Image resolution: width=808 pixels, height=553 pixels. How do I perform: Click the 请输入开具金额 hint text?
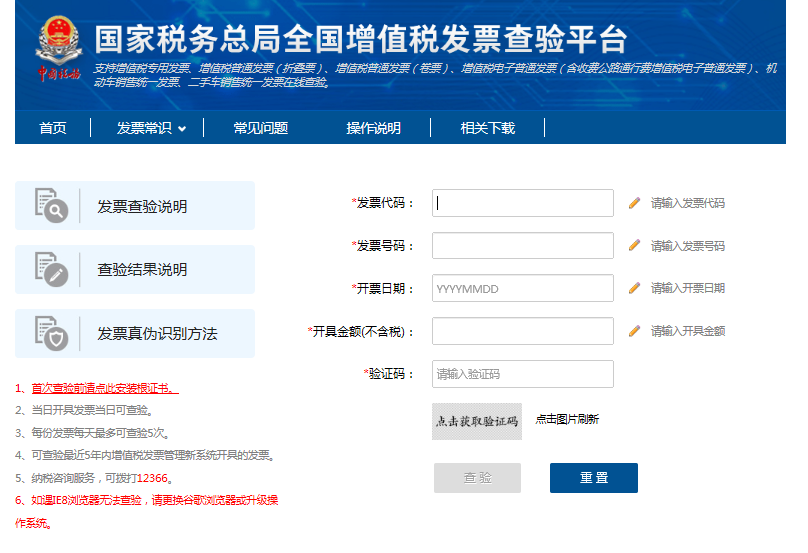[687, 331]
